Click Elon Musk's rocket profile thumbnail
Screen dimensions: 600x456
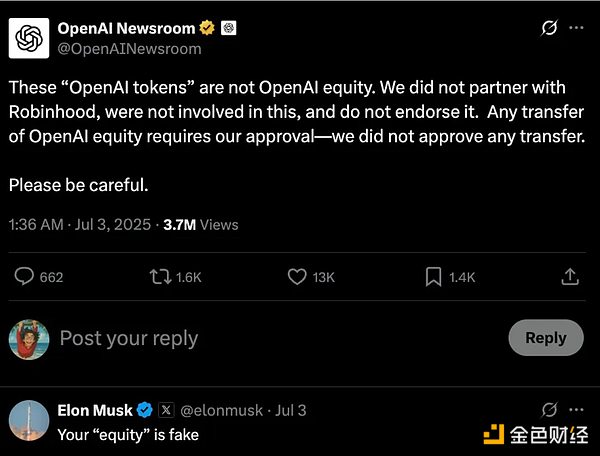(x=29, y=422)
